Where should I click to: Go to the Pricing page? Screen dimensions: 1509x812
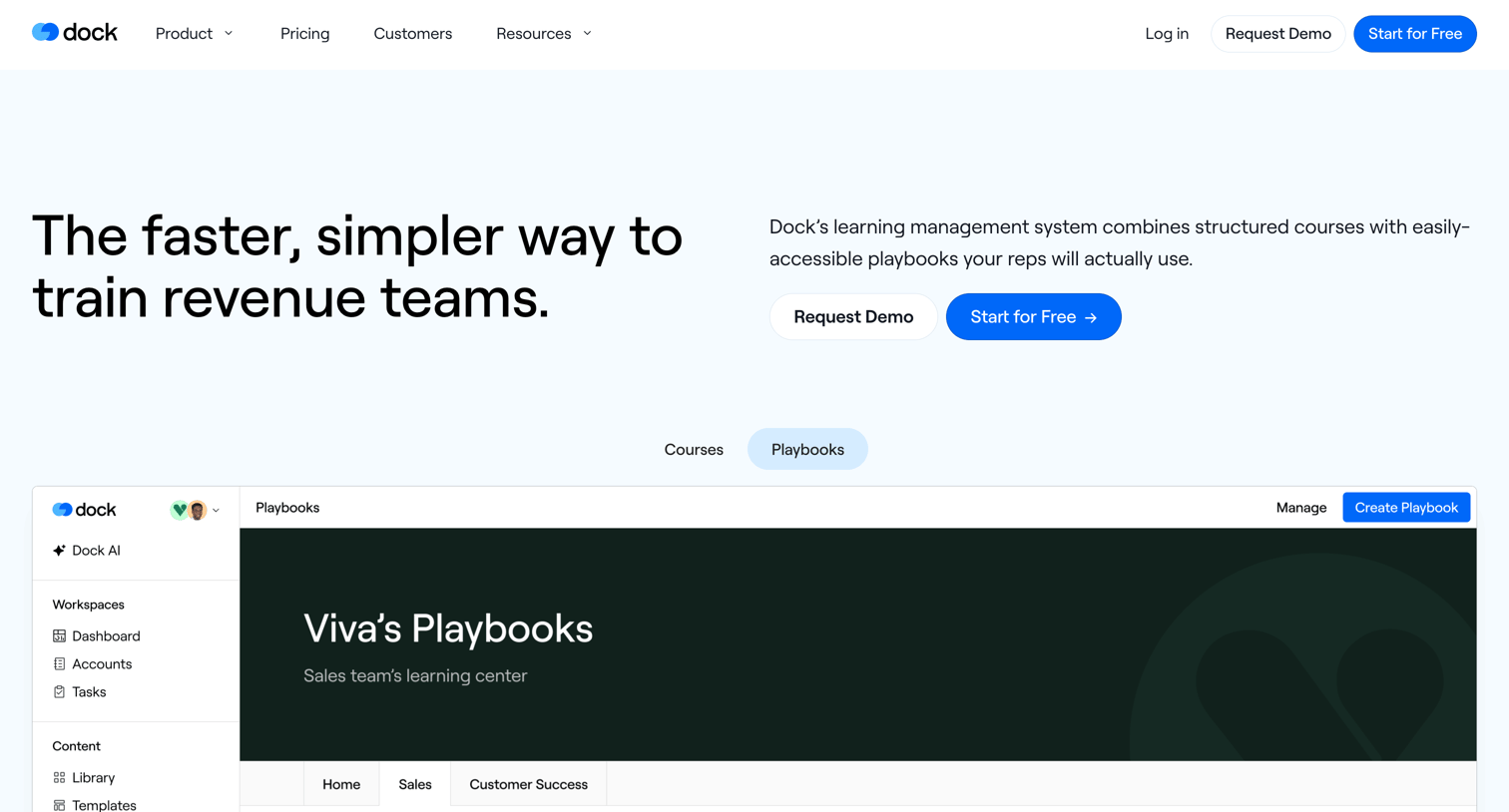[x=304, y=34]
